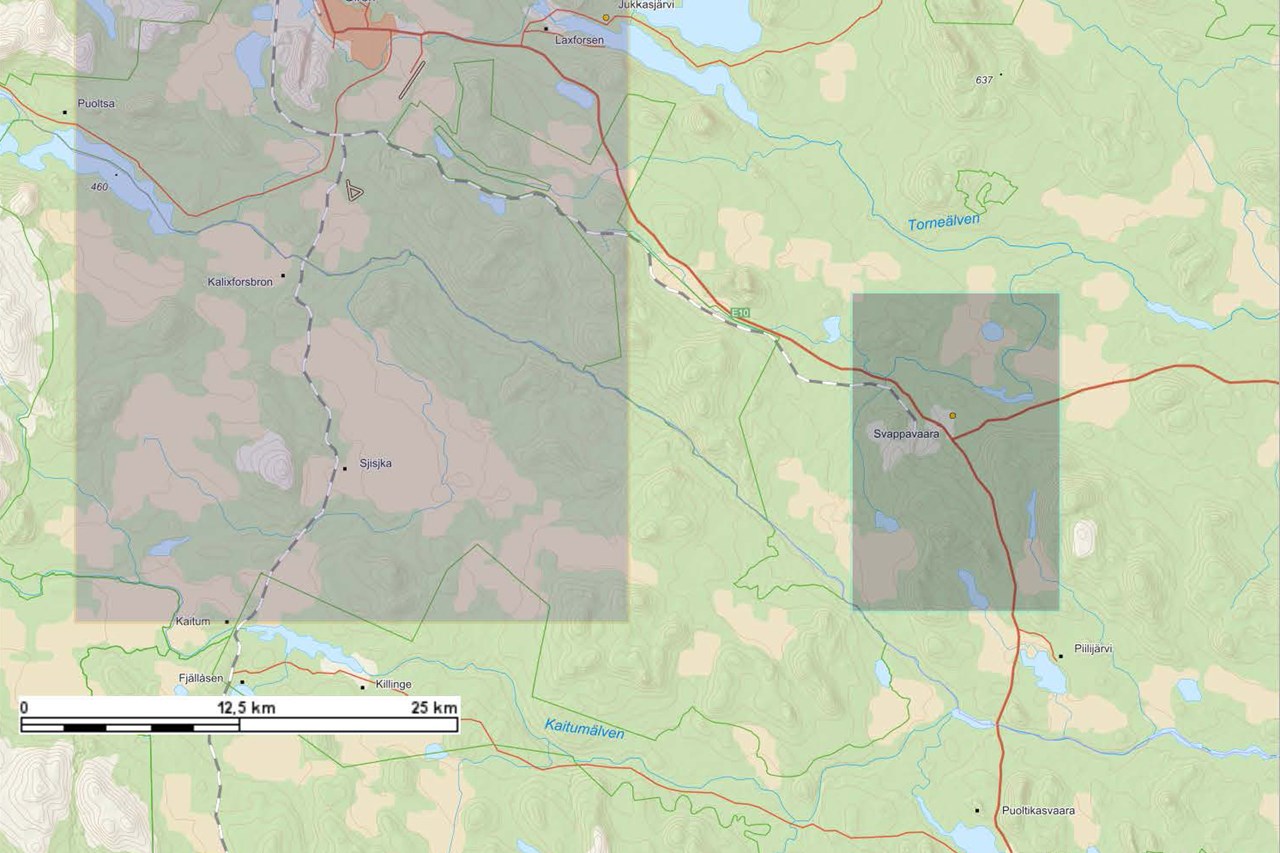
Task: Click the airport runway symbol
Action: click(x=411, y=80)
